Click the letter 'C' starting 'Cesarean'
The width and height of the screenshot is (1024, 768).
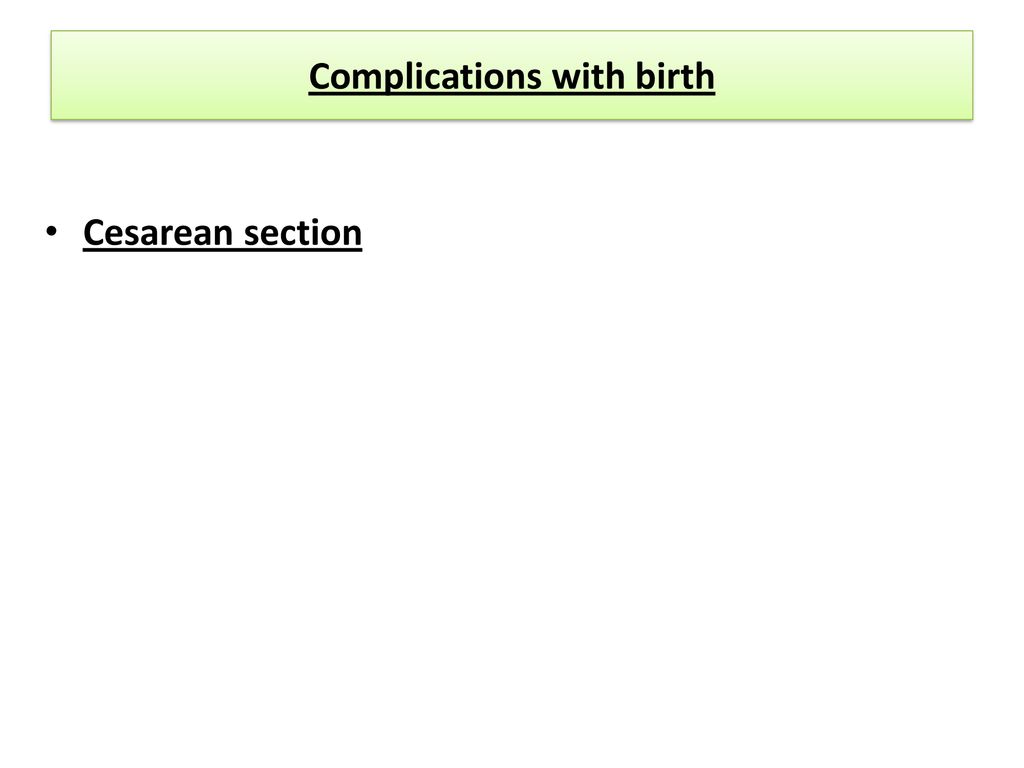[x=94, y=232]
